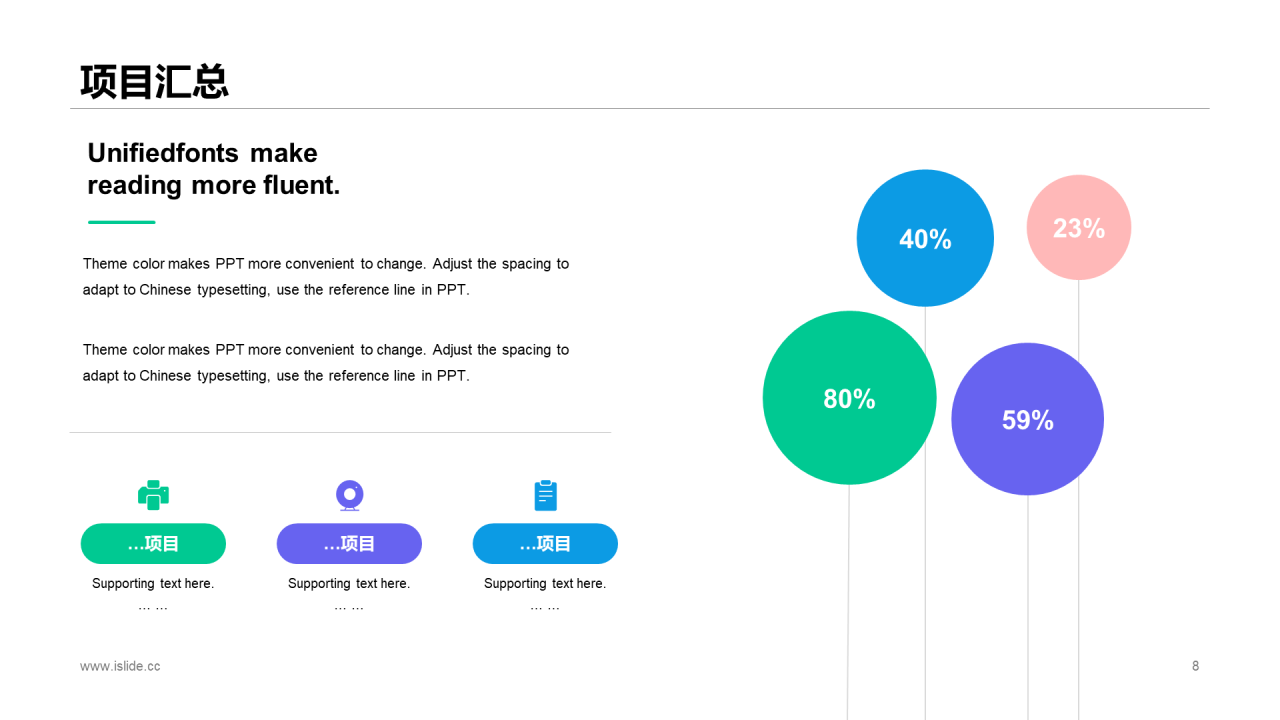Select the purple 59% circle
Image resolution: width=1280 pixels, height=720 pixels.
[x=1028, y=419]
